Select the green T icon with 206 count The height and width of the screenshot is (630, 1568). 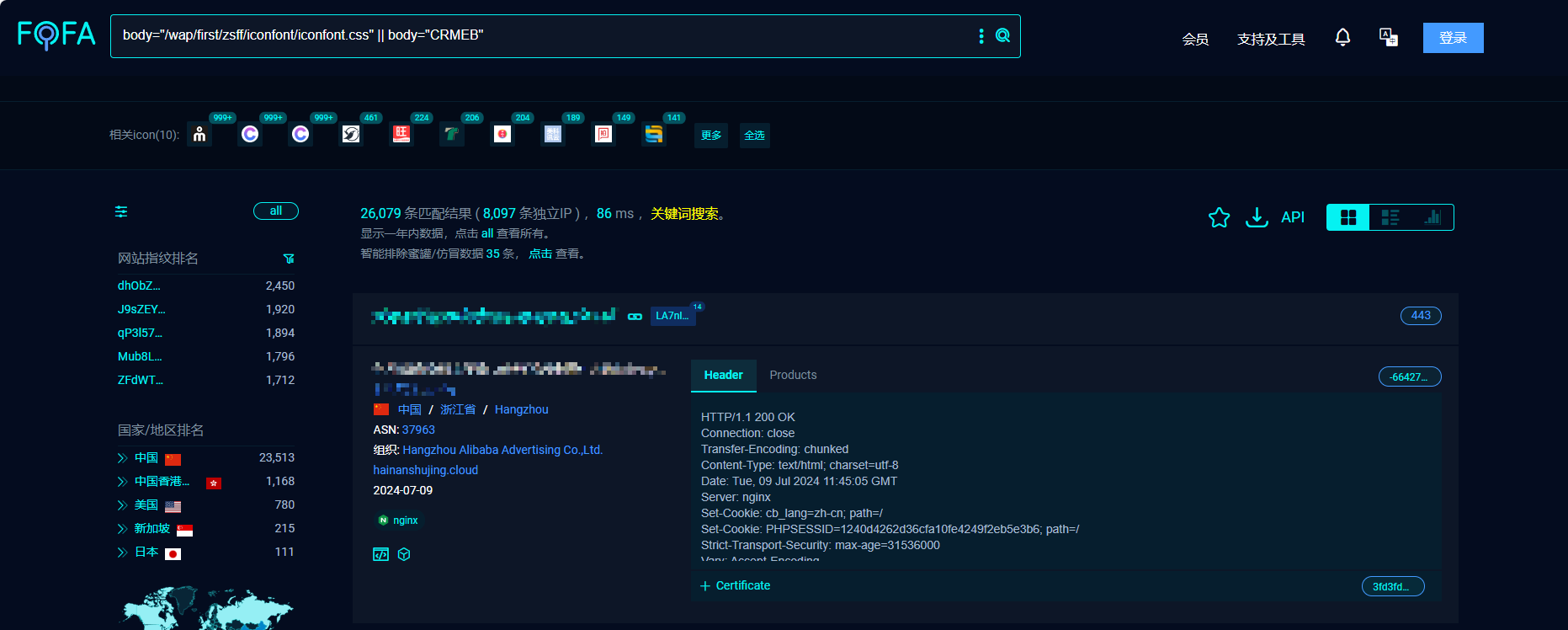tap(452, 134)
